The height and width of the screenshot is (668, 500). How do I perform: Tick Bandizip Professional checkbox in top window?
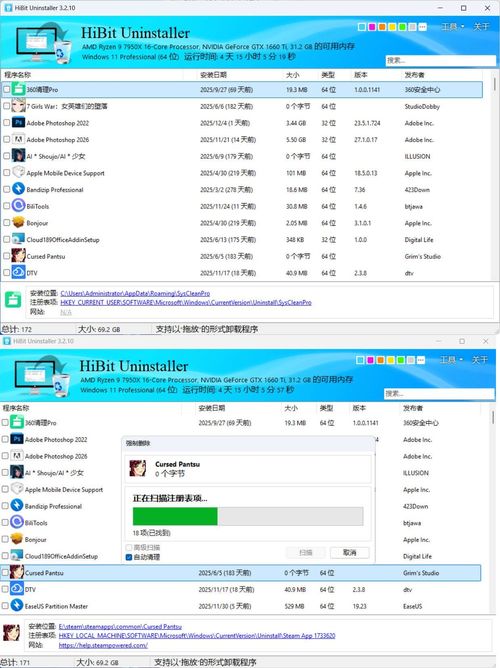pyautogui.click(x=6, y=189)
